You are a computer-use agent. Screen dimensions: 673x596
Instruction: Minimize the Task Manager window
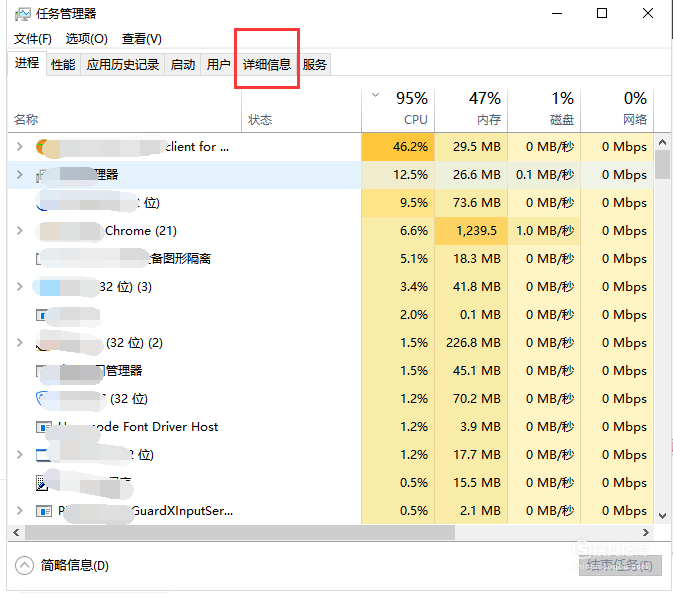coord(557,13)
